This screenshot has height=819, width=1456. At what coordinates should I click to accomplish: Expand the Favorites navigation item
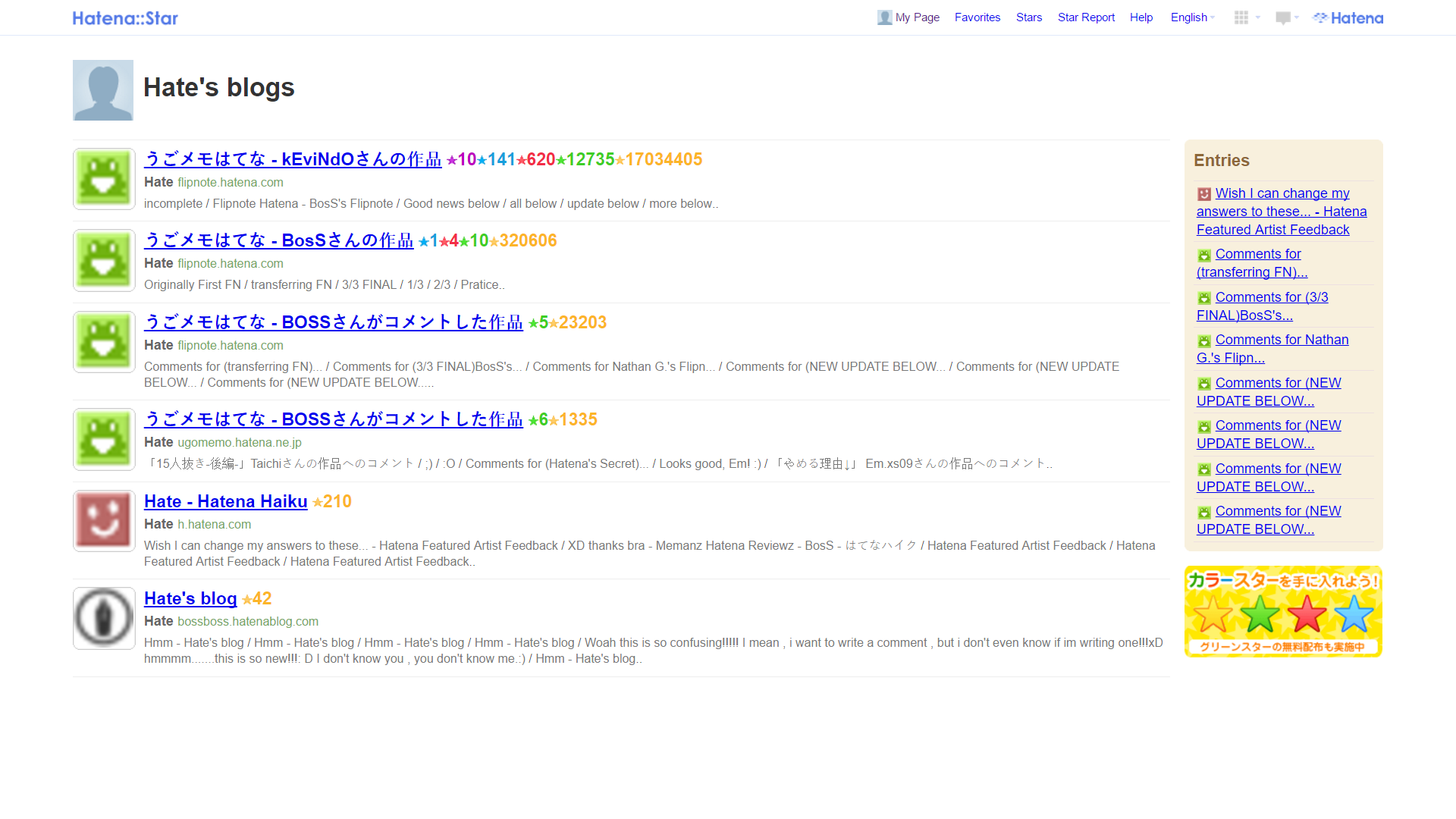(977, 17)
